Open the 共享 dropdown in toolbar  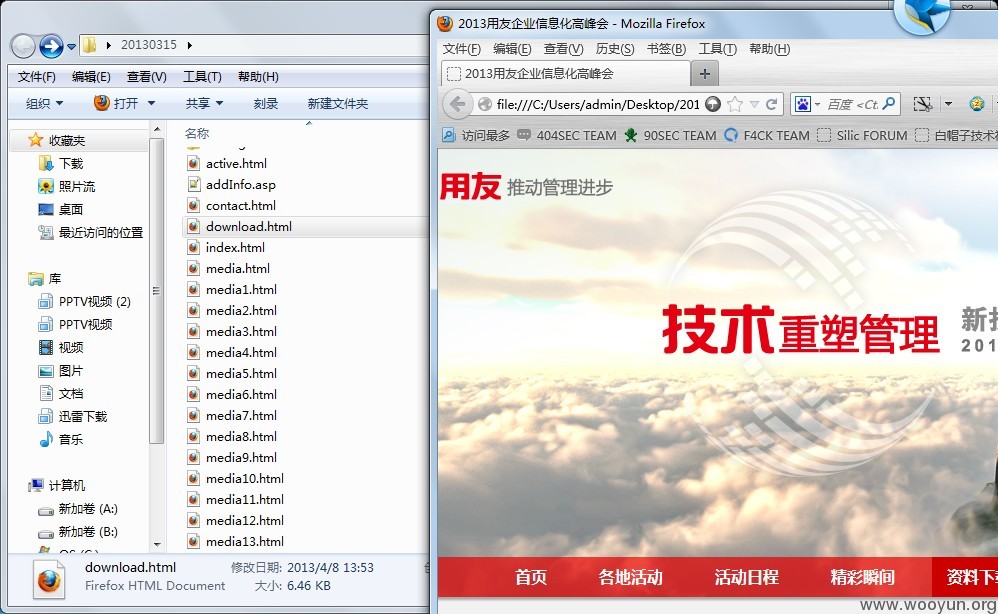(x=204, y=103)
